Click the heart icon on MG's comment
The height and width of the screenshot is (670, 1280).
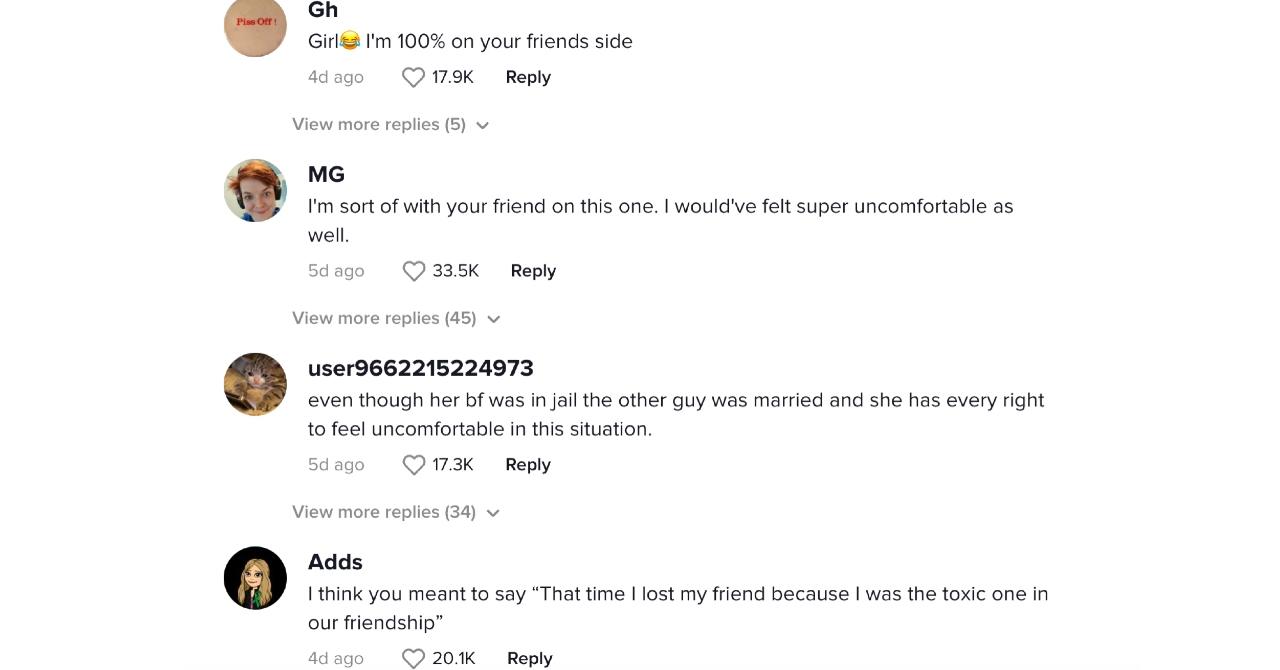413,271
